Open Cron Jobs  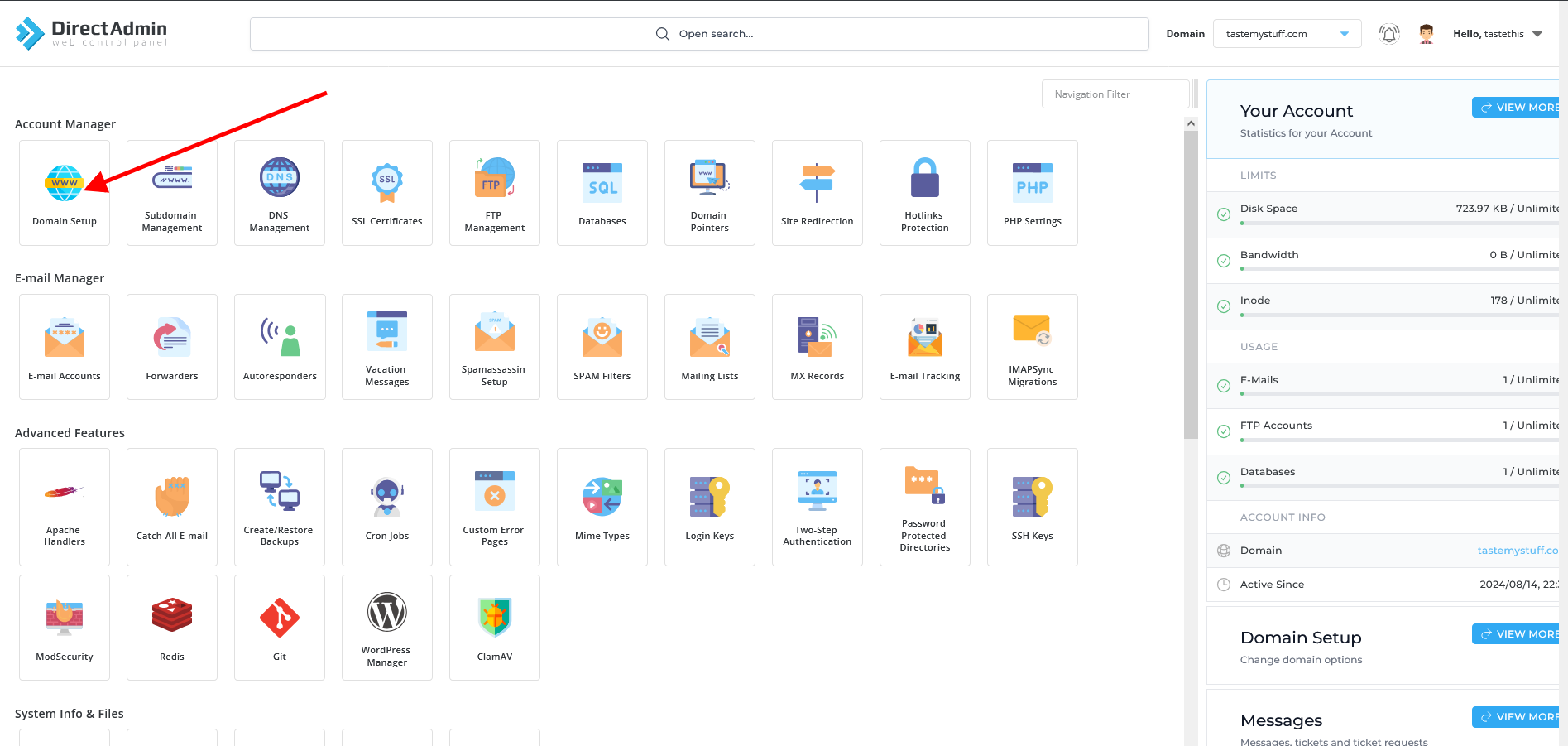pos(386,506)
